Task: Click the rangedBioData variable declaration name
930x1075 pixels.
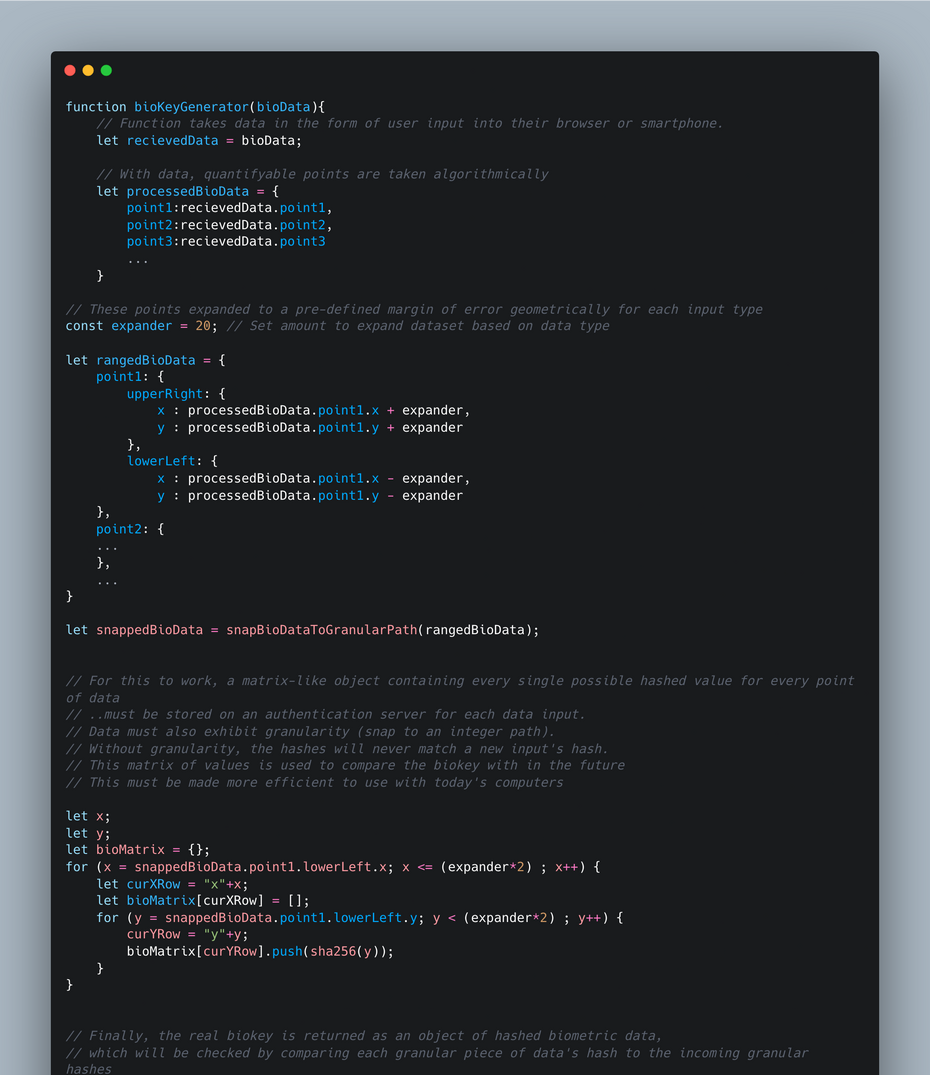Action: pos(145,360)
